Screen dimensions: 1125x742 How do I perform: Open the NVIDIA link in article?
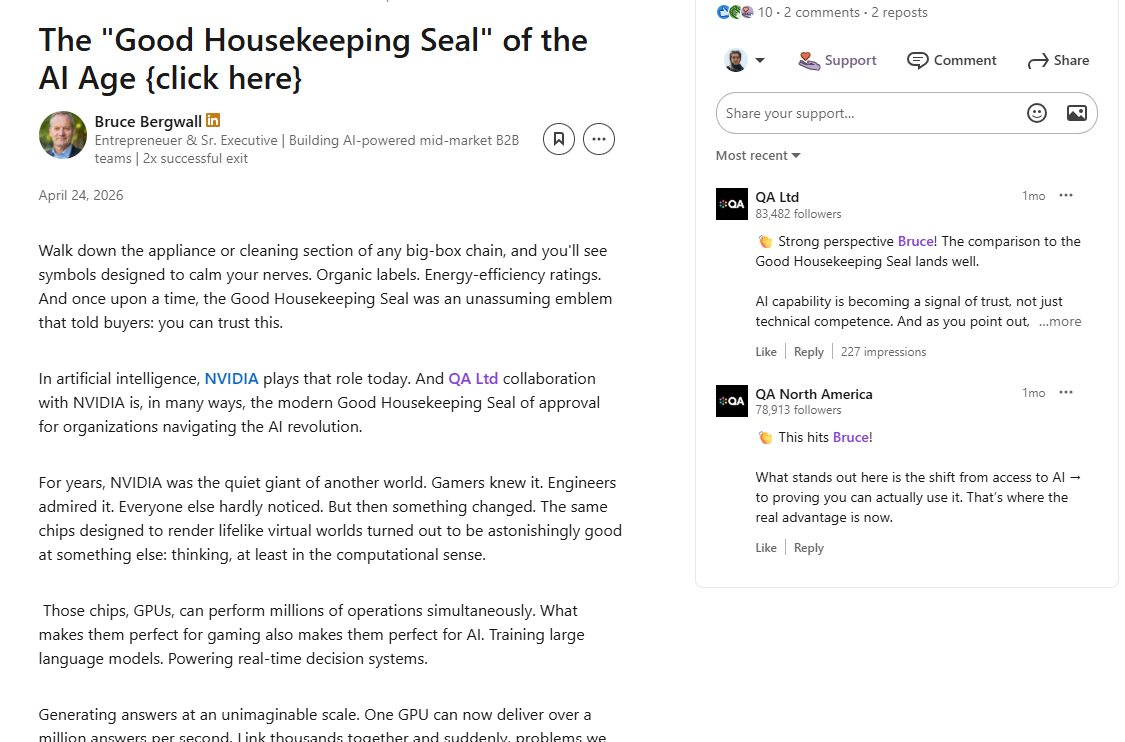(231, 379)
